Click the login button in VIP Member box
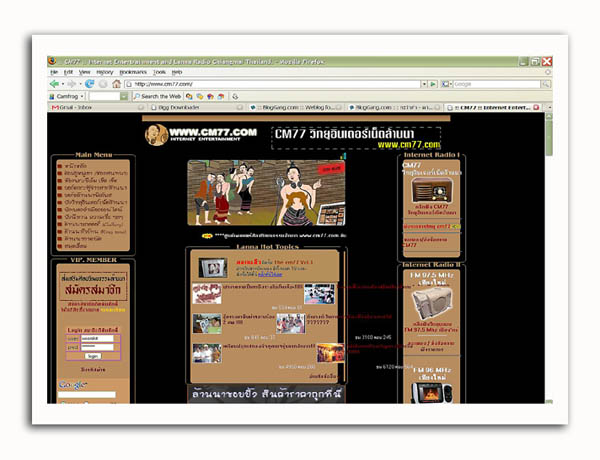600x460 pixels. coord(93,356)
